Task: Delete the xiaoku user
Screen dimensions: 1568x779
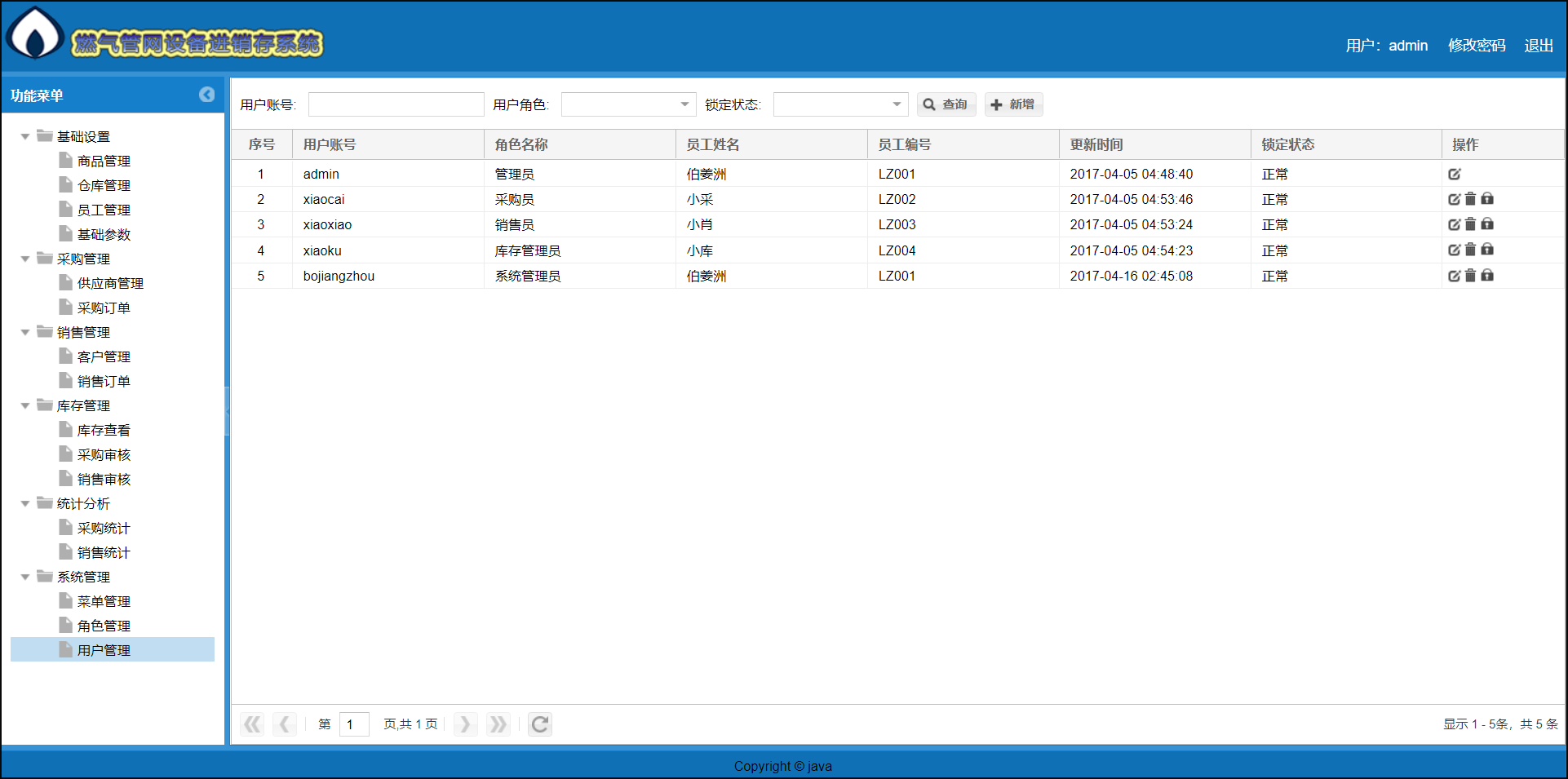Action: point(1470,250)
